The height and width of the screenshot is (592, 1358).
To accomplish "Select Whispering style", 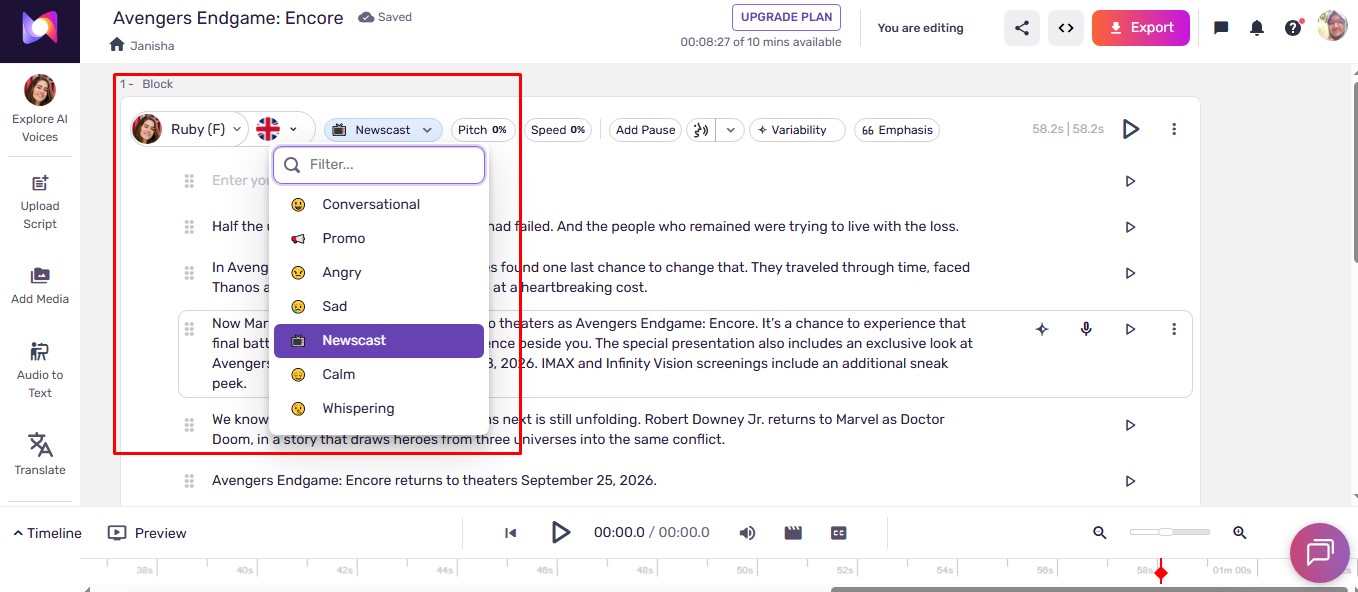I will point(379,408).
